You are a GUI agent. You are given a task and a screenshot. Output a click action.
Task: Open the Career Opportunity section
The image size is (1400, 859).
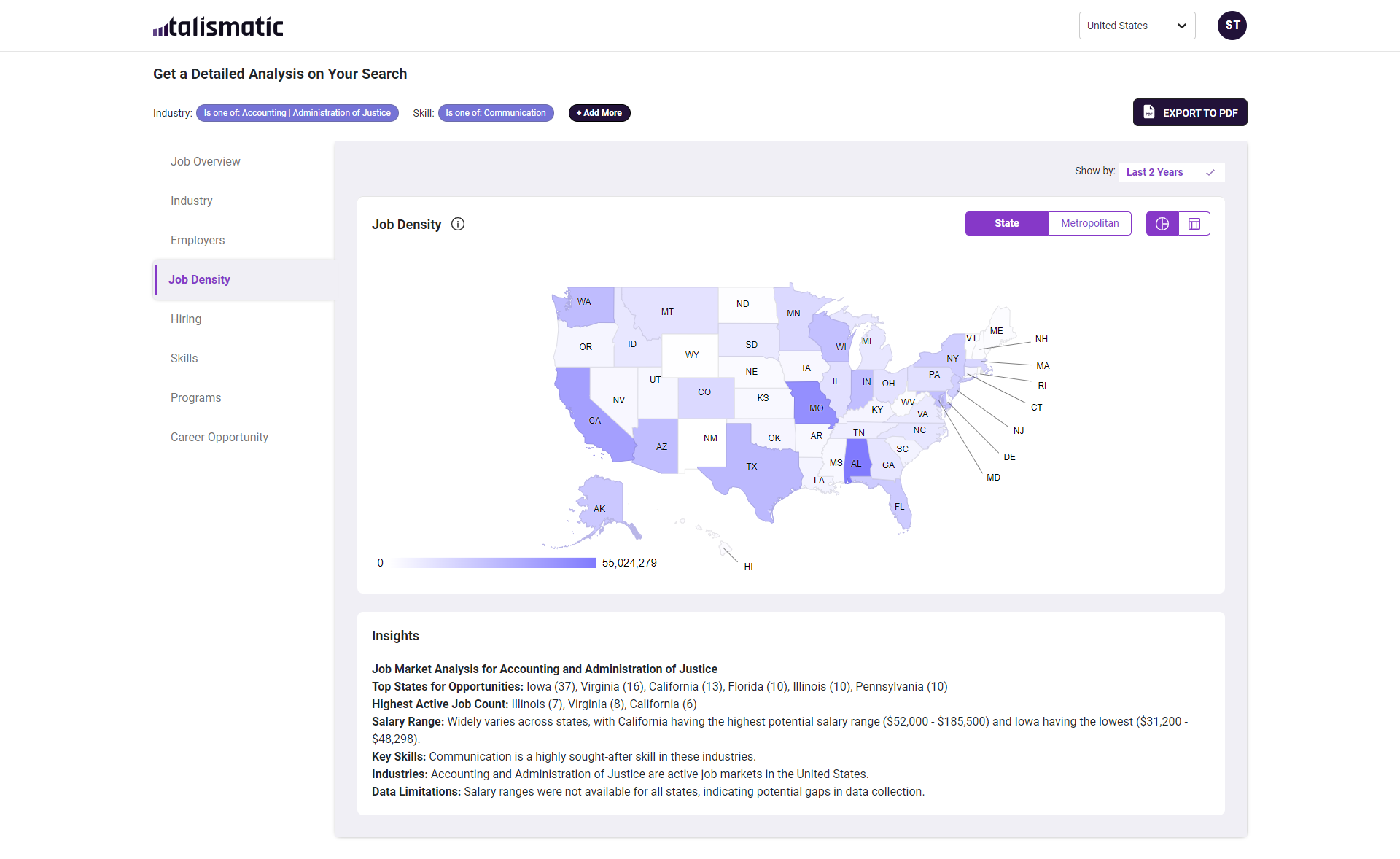pos(219,437)
